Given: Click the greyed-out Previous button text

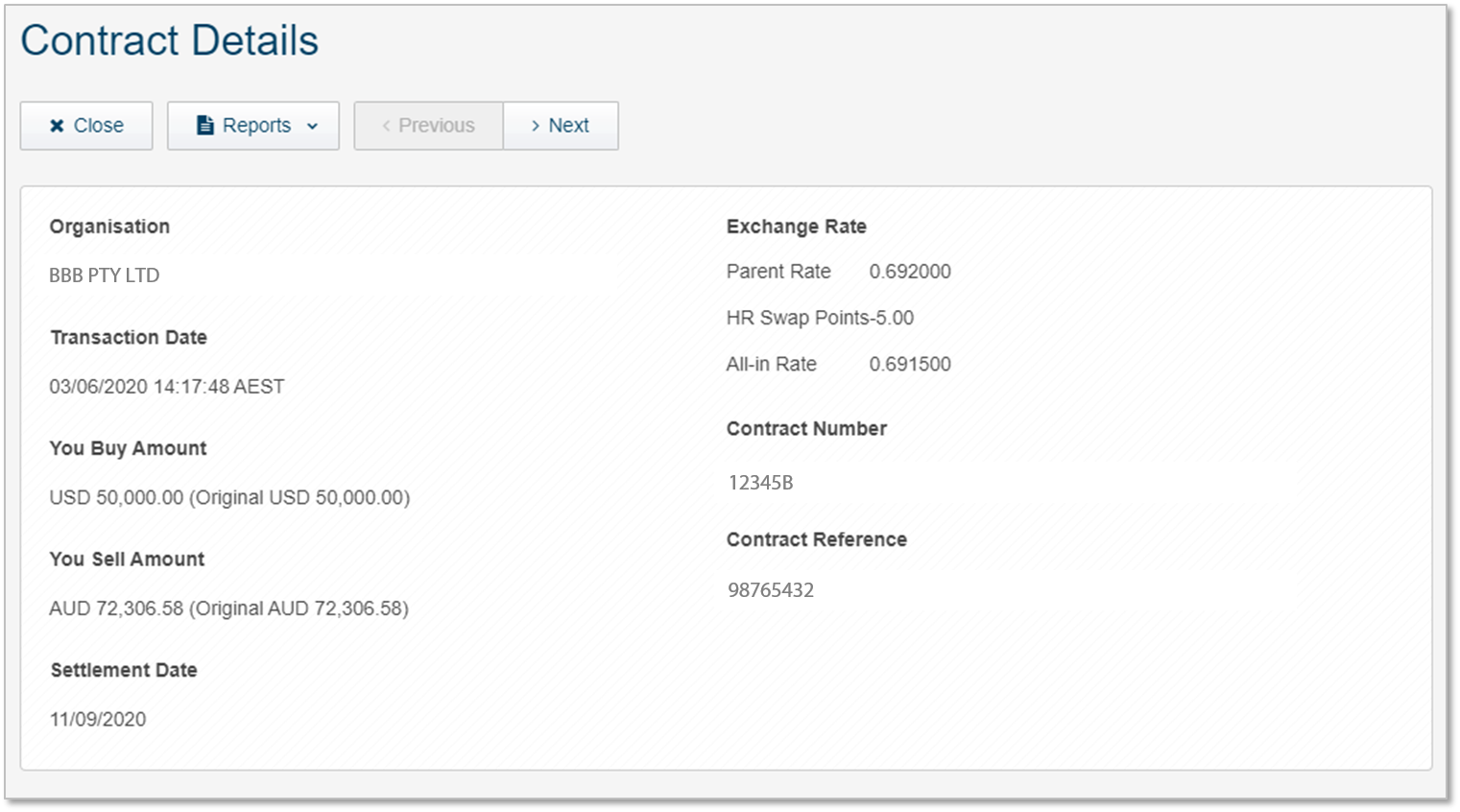Looking at the screenshot, I should click(x=436, y=126).
